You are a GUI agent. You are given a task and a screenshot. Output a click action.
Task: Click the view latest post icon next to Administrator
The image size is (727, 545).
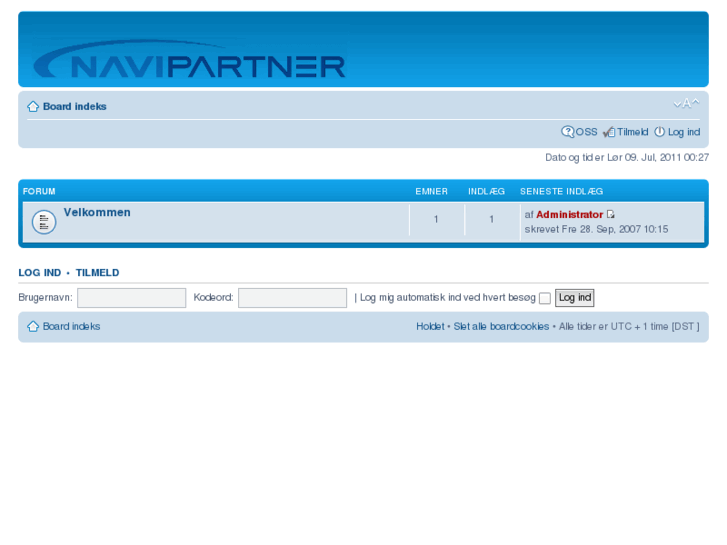611,214
